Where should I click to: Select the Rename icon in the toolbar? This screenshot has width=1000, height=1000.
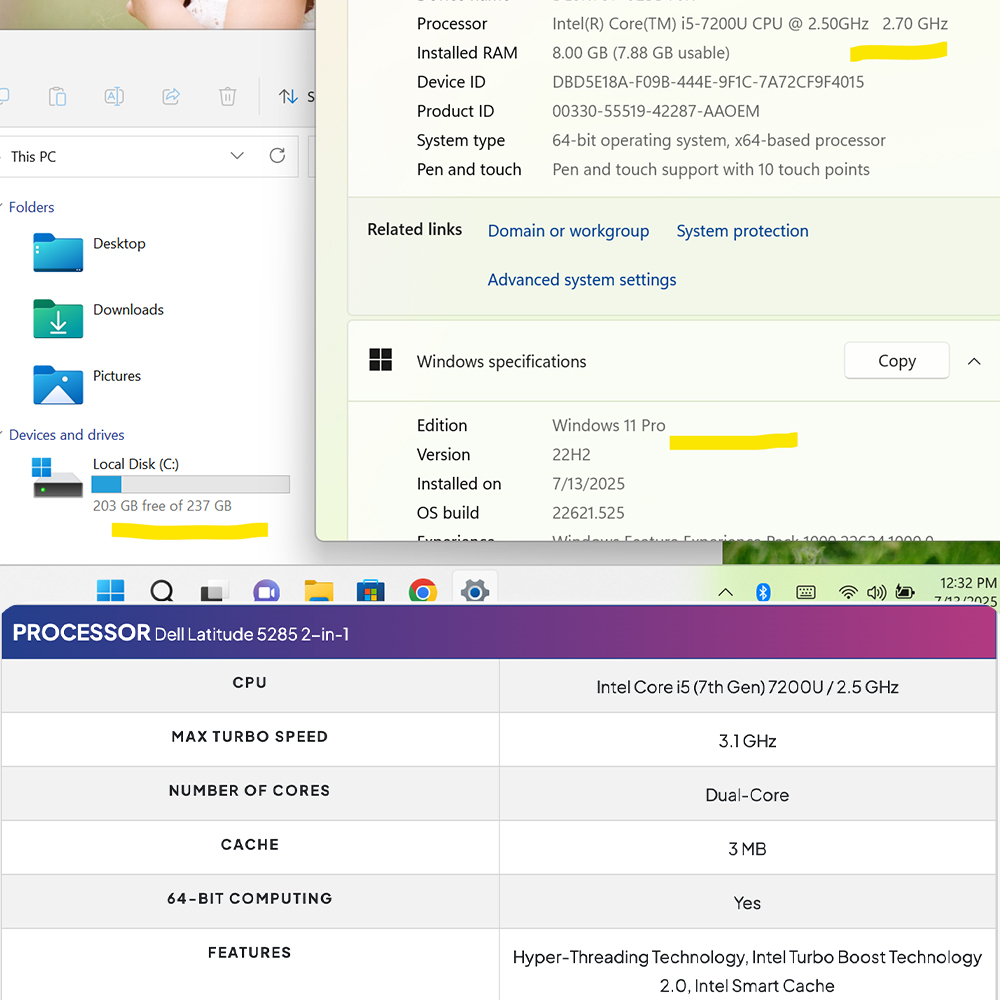coord(113,96)
